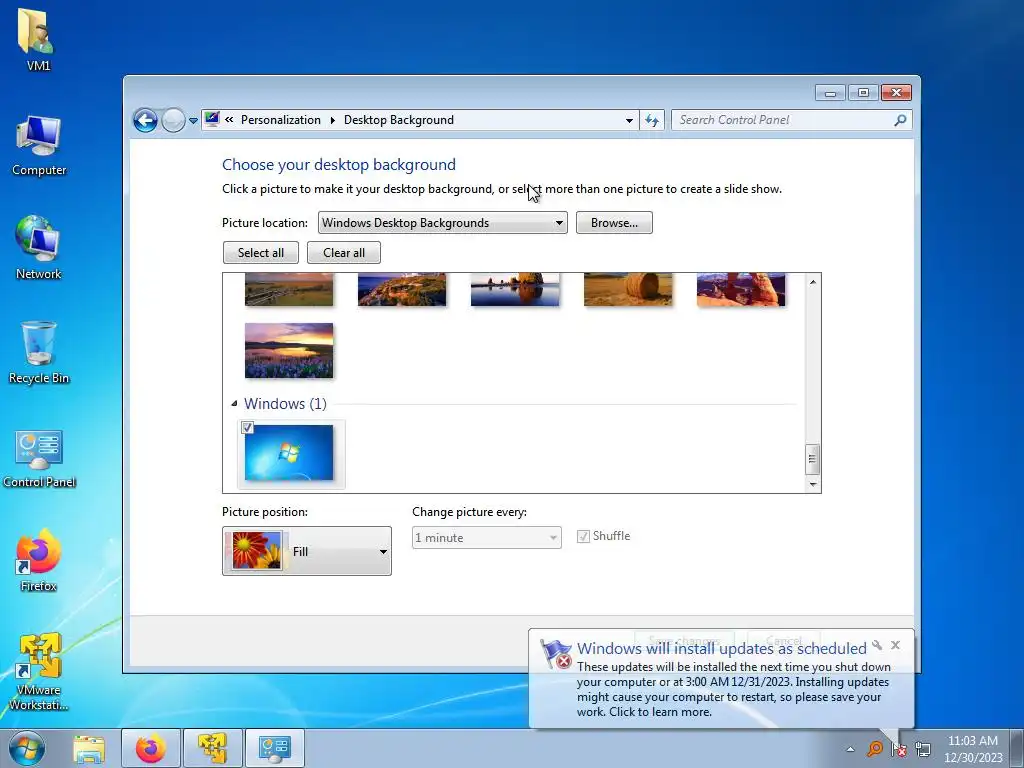Open notification options wrench icon
The width and height of the screenshot is (1024, 768).
click(x=877, y=645)
